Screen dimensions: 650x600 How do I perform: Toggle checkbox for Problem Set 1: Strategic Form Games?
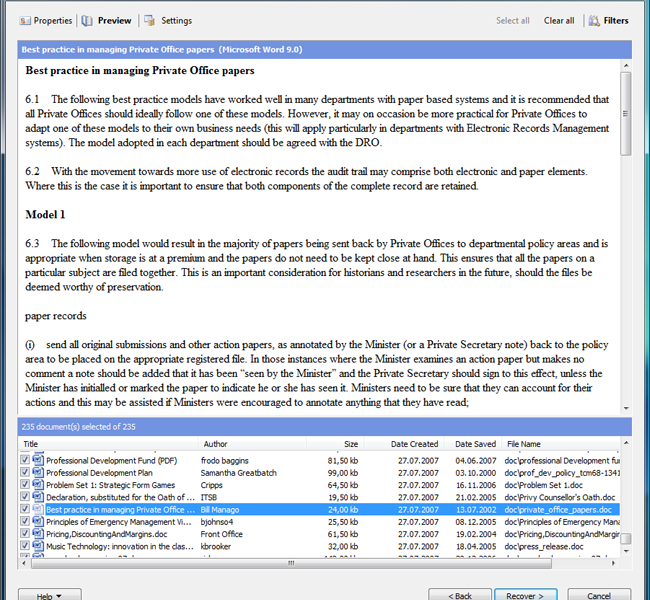25,484
